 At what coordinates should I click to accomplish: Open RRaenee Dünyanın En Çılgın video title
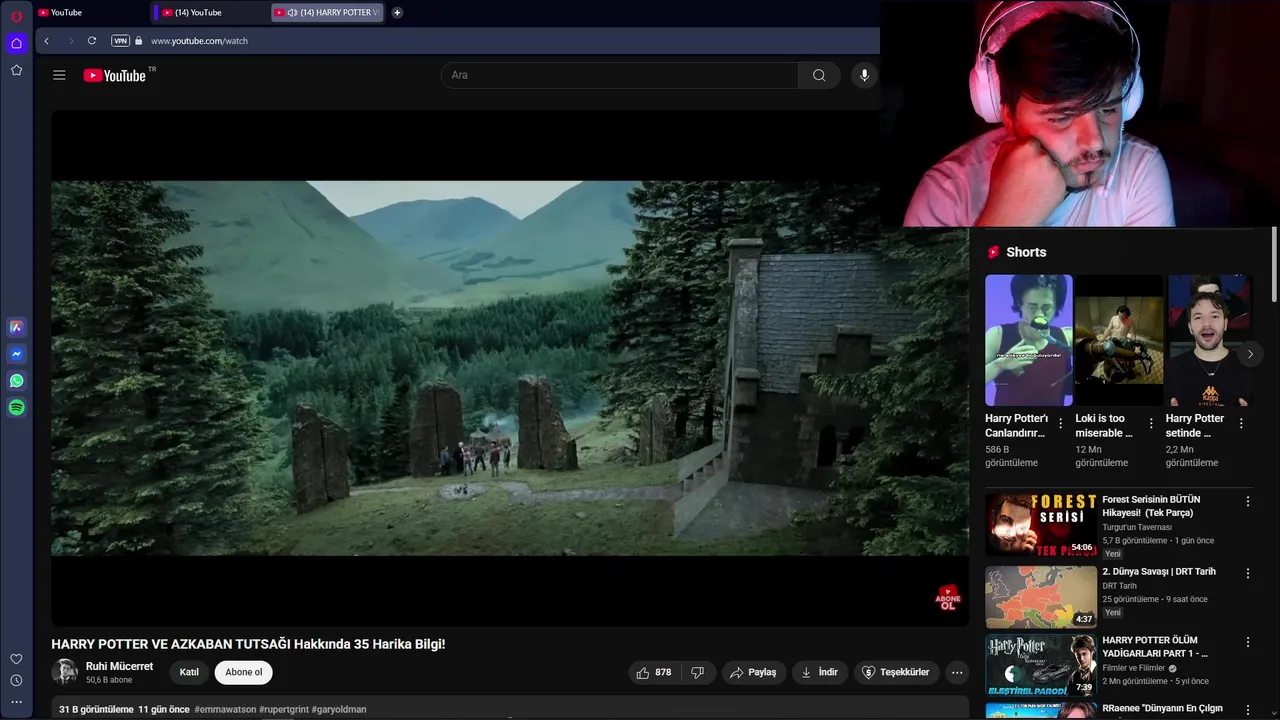[x=1162, y=708]
